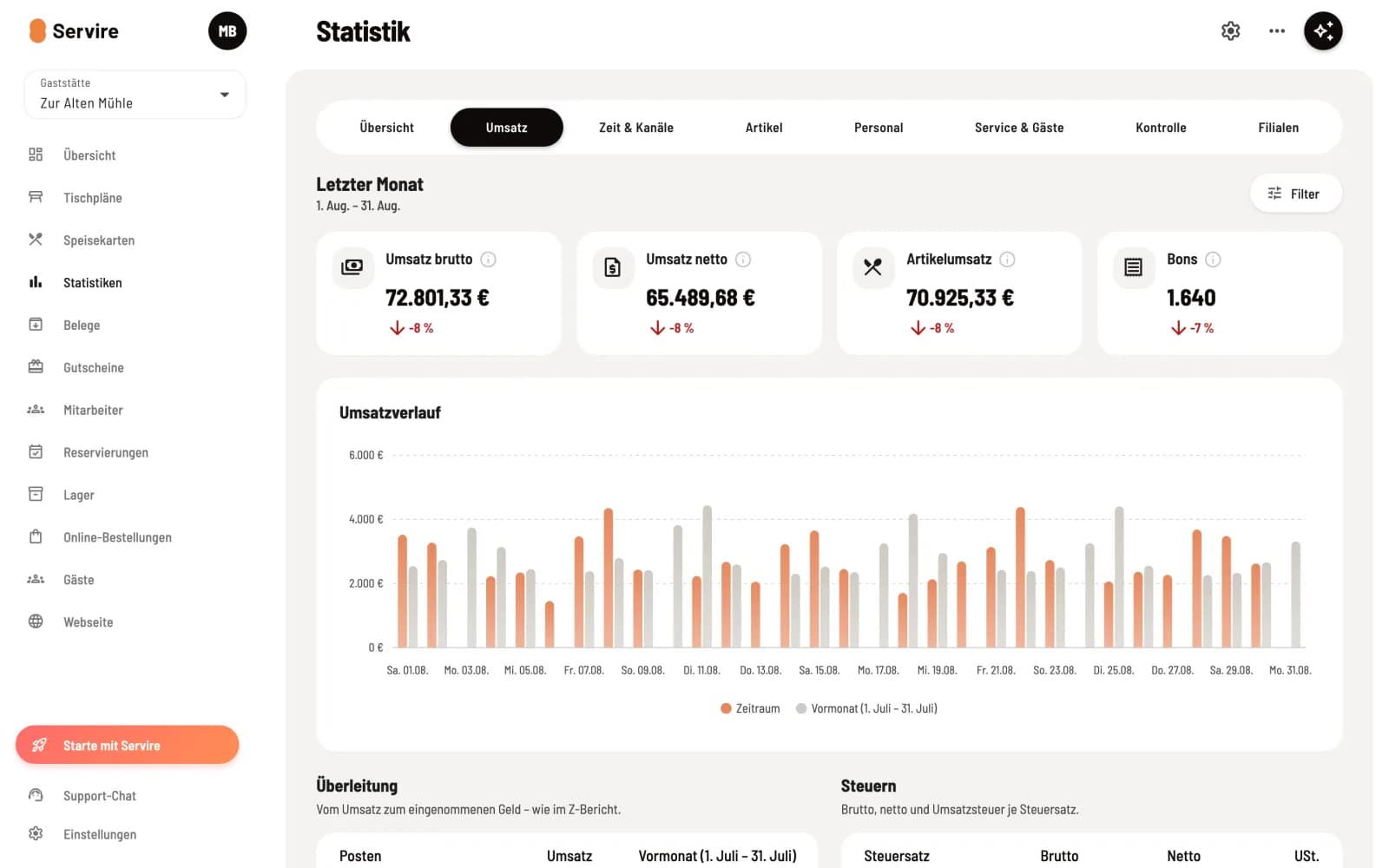Show info for Artikelumsatz

pos(1007,260)
